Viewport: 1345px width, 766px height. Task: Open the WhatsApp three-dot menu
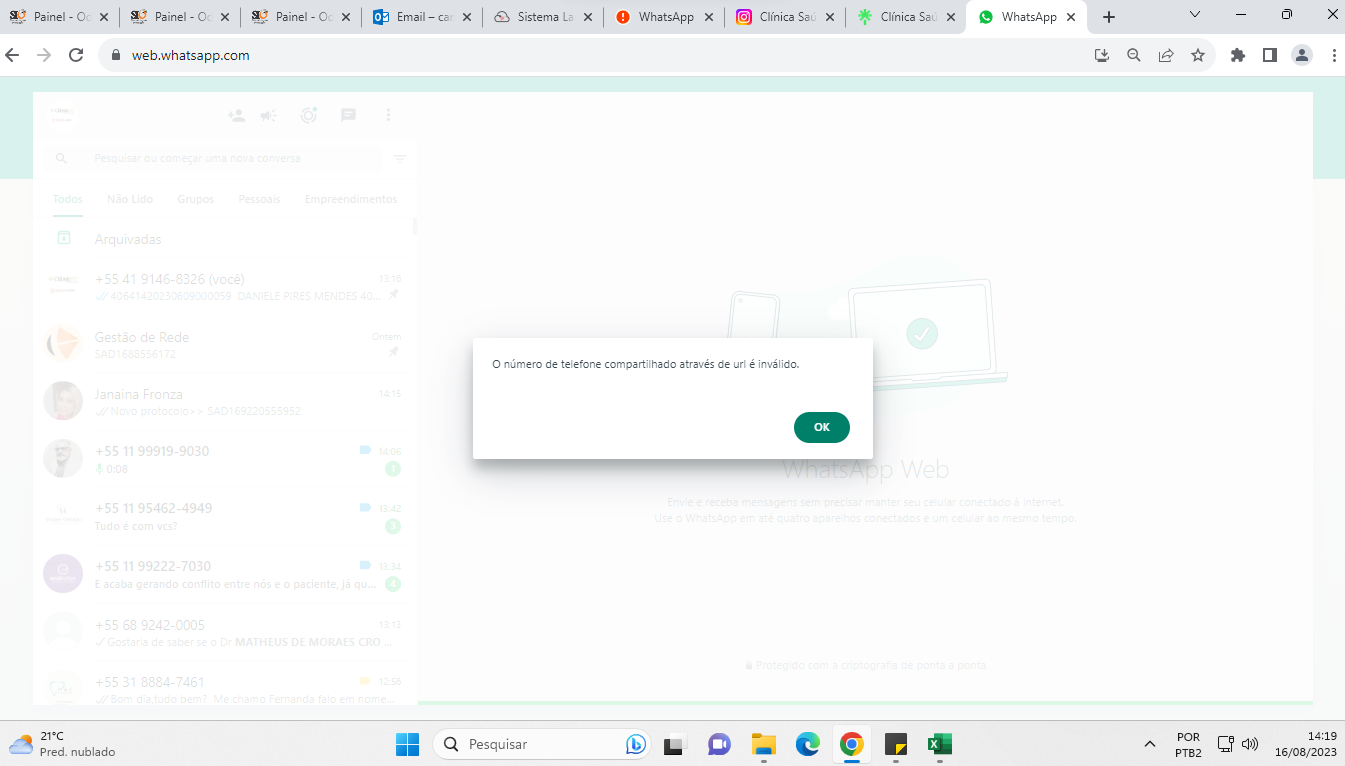[x=388, y=115]
